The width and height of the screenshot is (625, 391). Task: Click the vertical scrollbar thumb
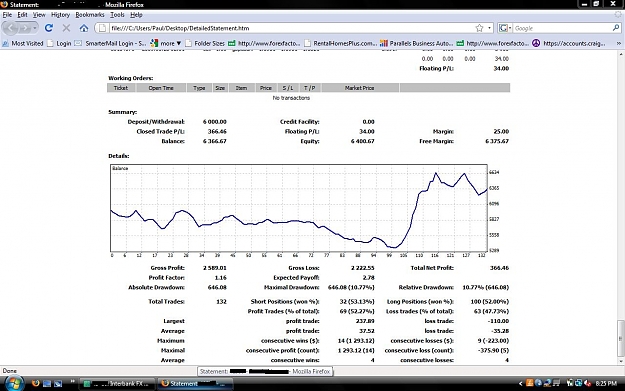coord(620,338)
